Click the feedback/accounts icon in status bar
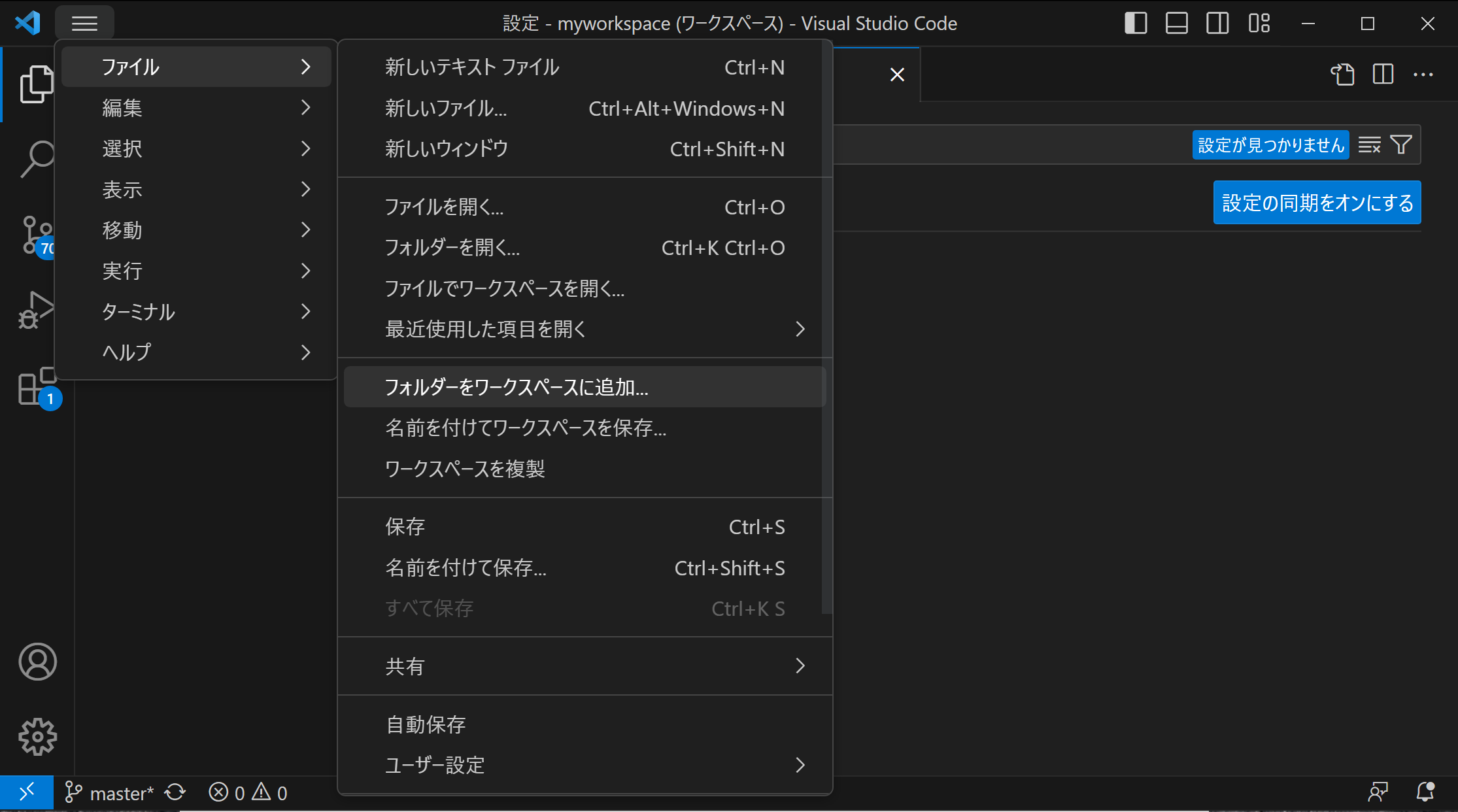The height and width of the screenshot is (812, 1458). (x=1378, y=792)
